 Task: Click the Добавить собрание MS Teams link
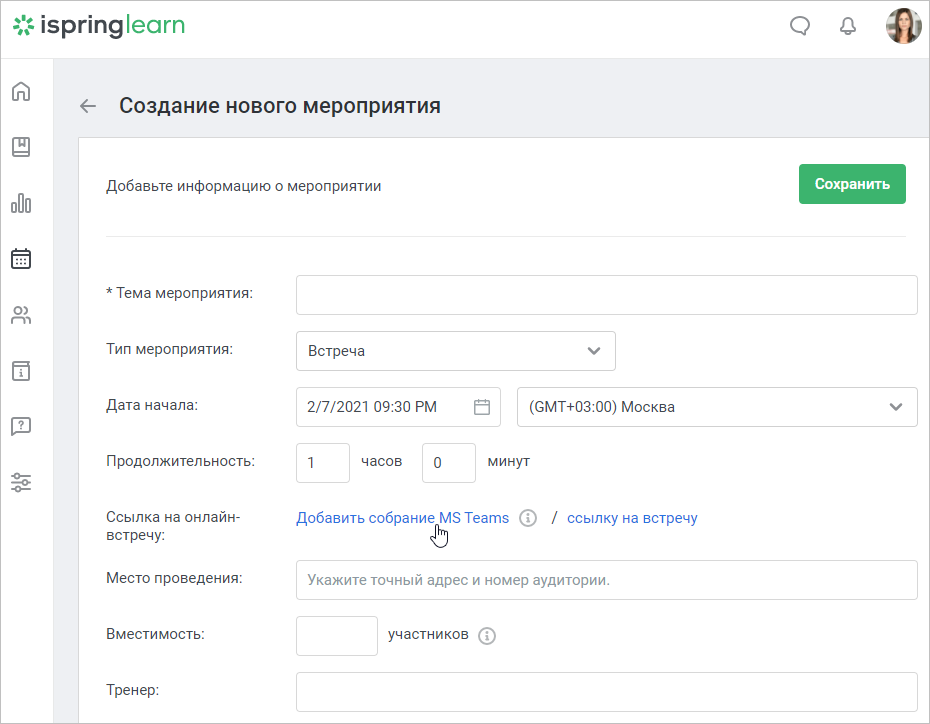[402, 518]
